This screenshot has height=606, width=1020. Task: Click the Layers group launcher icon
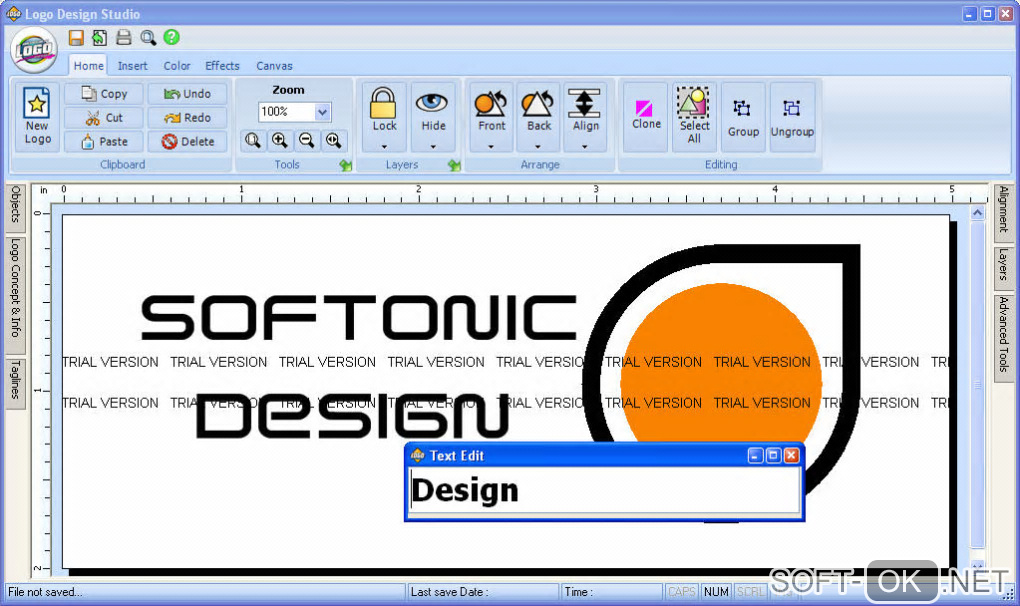(x=454, y=166)
